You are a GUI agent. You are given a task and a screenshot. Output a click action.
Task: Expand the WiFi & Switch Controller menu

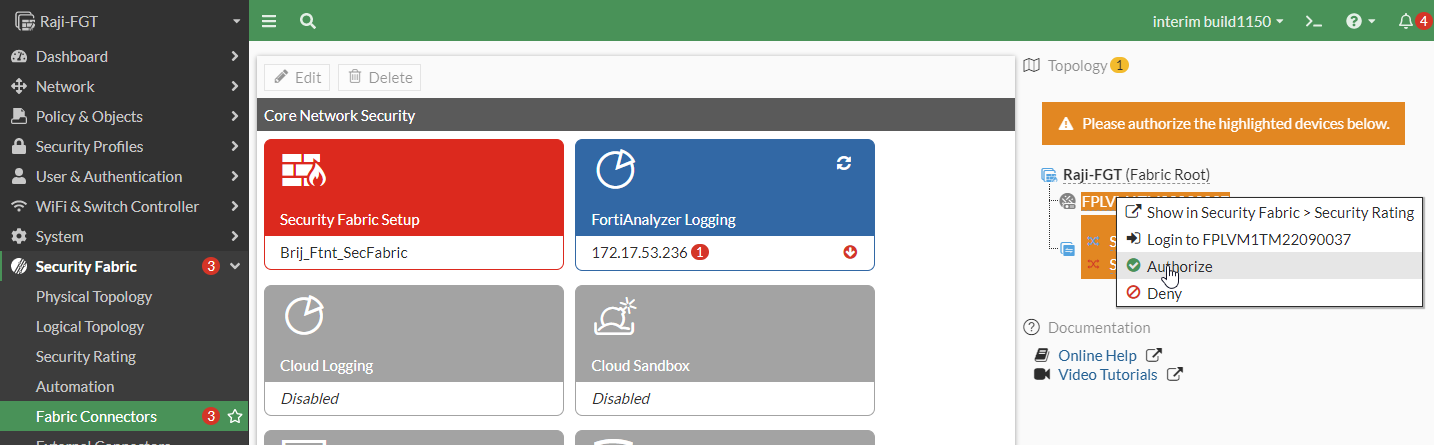(x=124, y=206)
